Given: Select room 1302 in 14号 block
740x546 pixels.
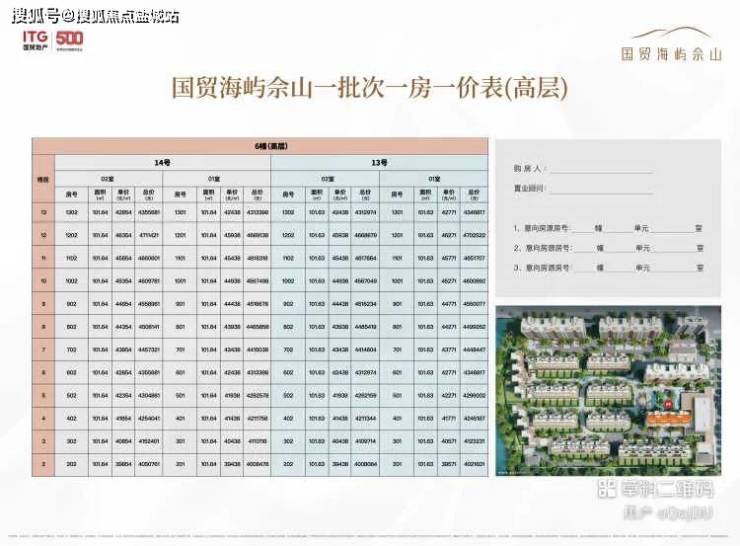Looking at the screenshot, I should coord(72,212).
